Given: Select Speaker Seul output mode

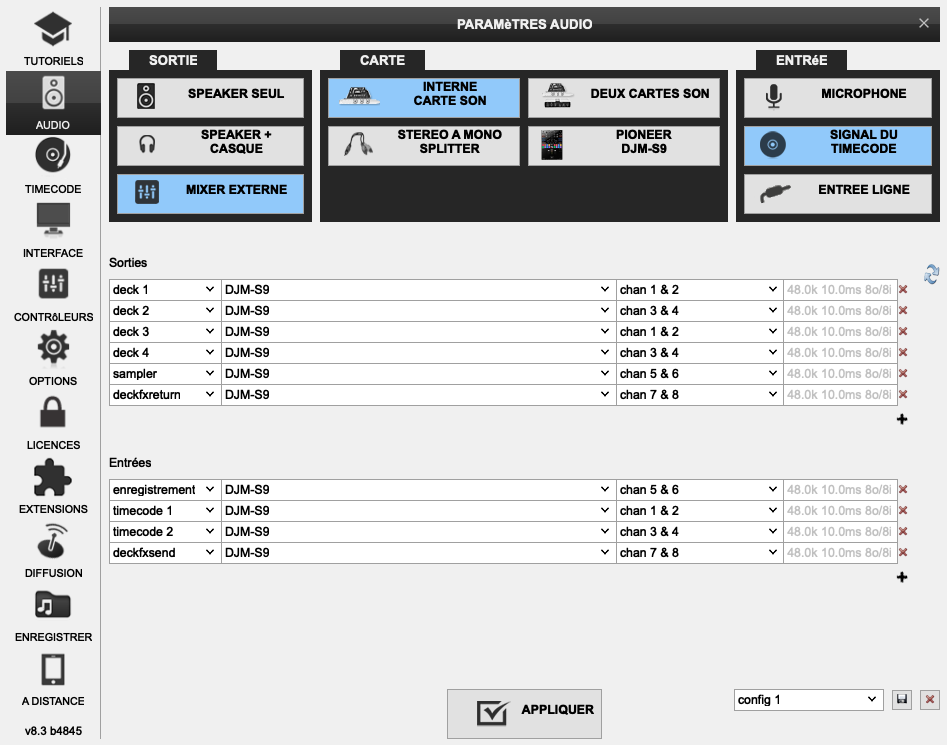Looking at the screenshot, I should (210, 97).
